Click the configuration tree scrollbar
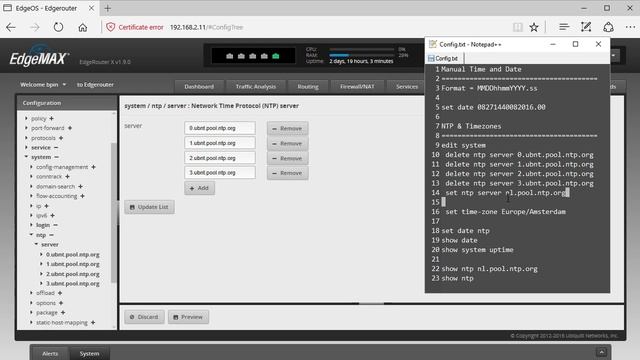Viewport: 640px width, 360px height. pyautogui.click(x=114, y=212)
